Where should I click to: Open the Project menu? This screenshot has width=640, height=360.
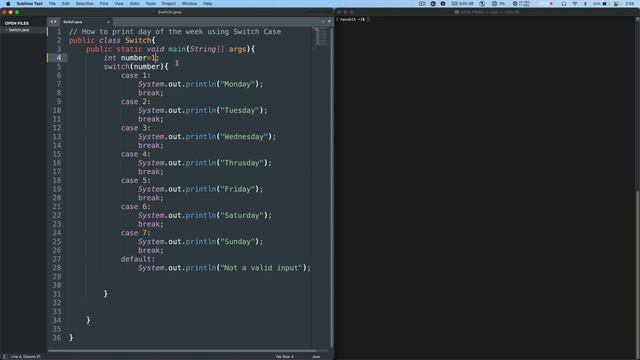[169, 4]
